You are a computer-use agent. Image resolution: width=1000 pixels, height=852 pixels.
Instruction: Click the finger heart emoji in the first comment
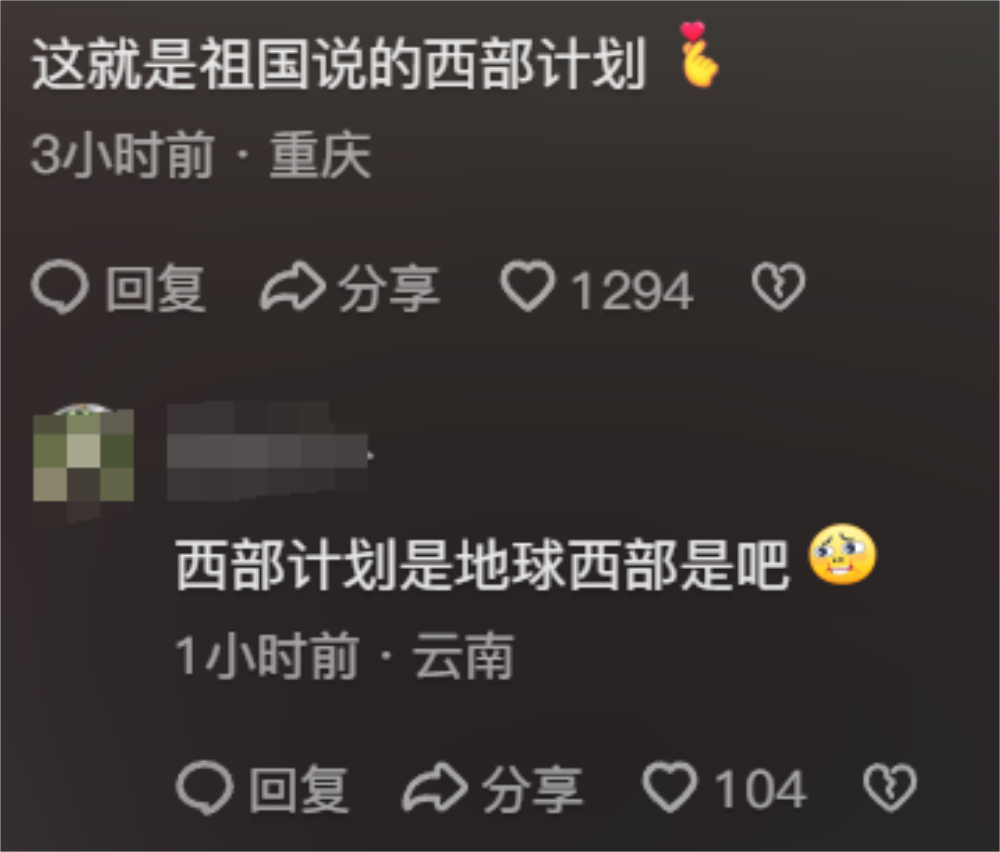(x=698, y=55)
